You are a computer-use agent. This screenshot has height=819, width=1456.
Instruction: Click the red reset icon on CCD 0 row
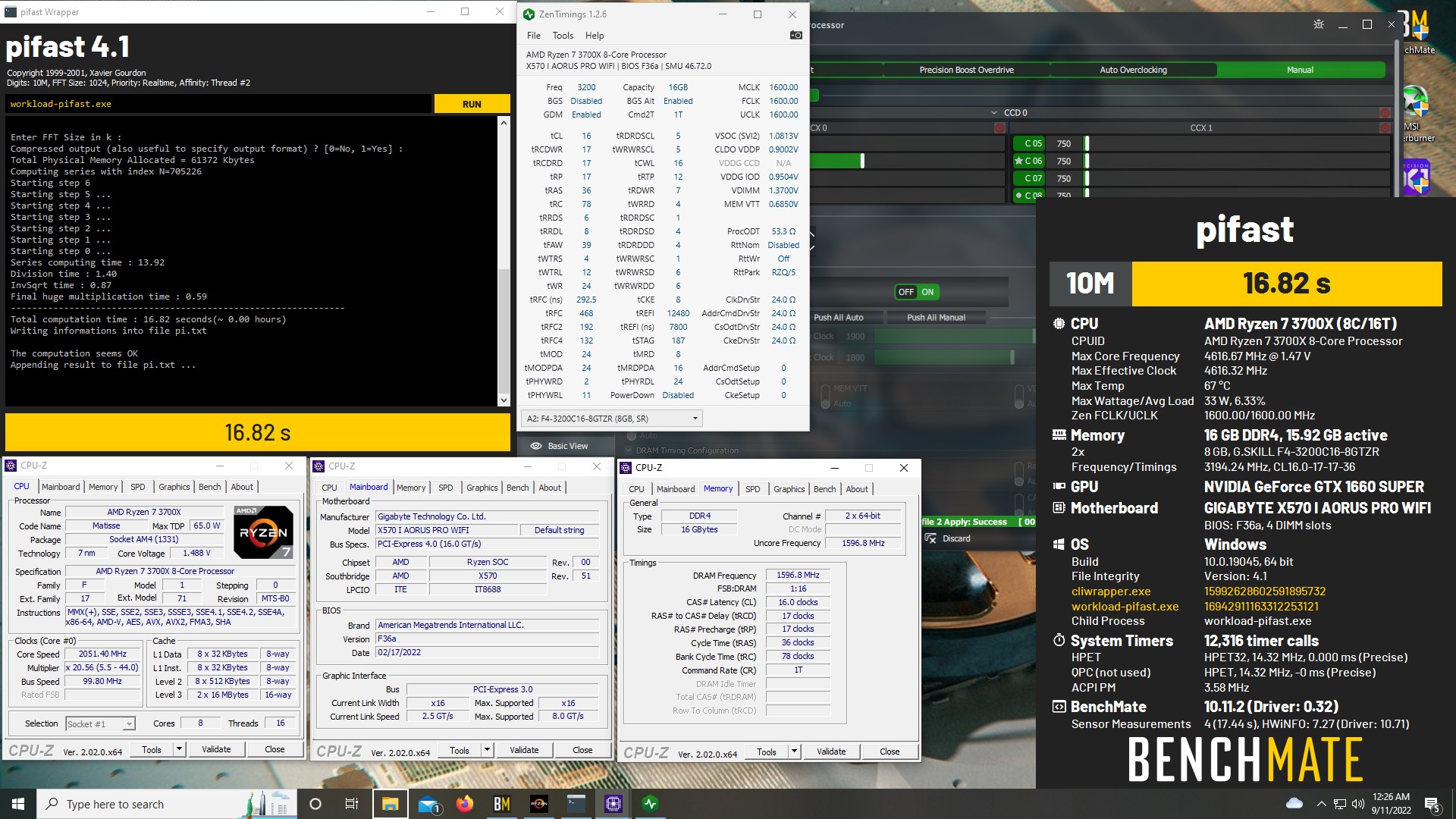tap(1385, 113)
